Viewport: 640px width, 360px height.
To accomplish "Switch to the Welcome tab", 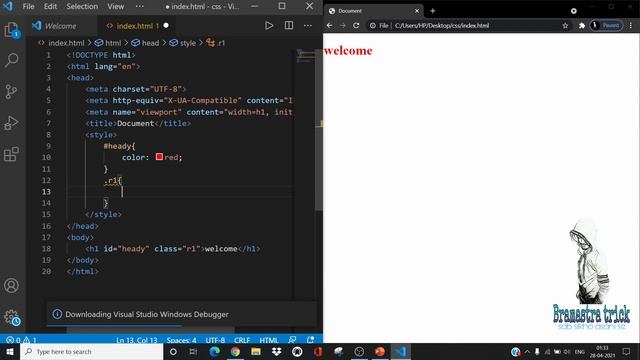I will coord(60,26).
